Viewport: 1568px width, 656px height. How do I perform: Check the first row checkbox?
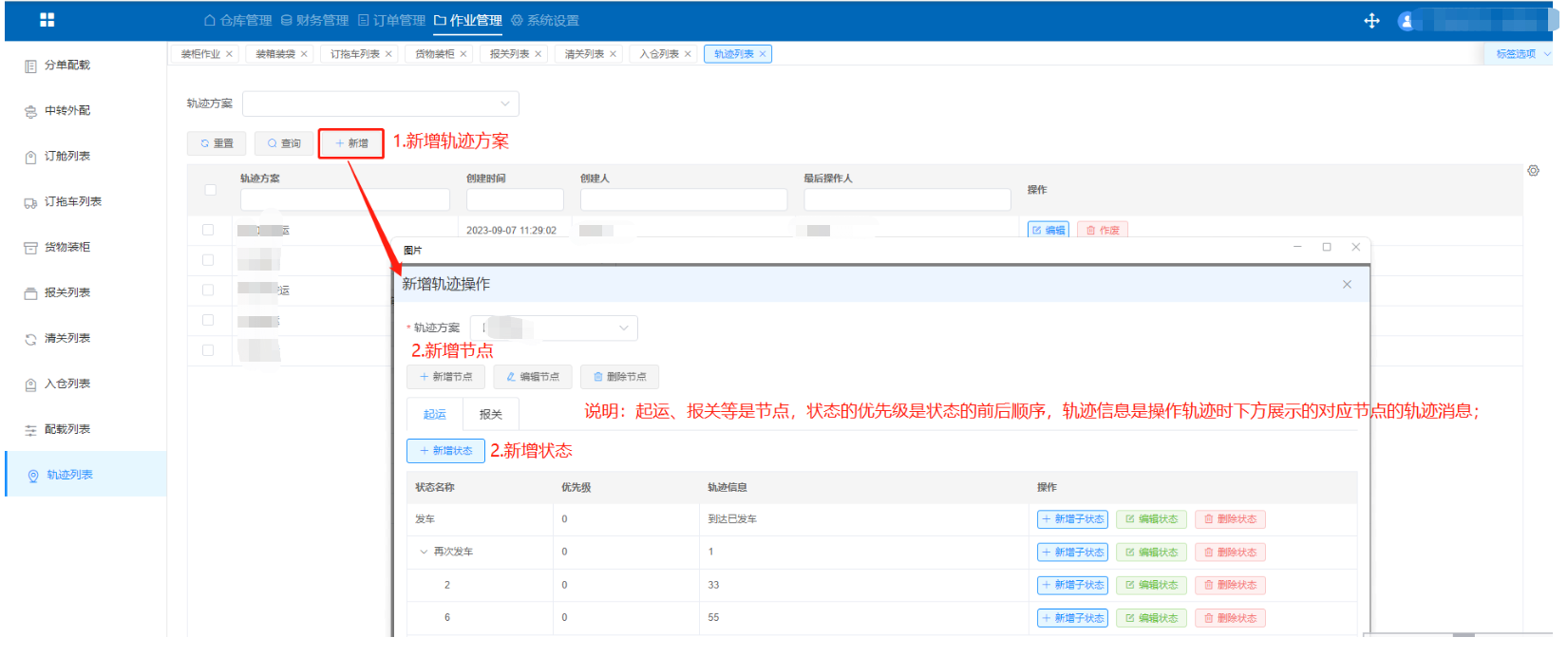(x=208, y=230)
